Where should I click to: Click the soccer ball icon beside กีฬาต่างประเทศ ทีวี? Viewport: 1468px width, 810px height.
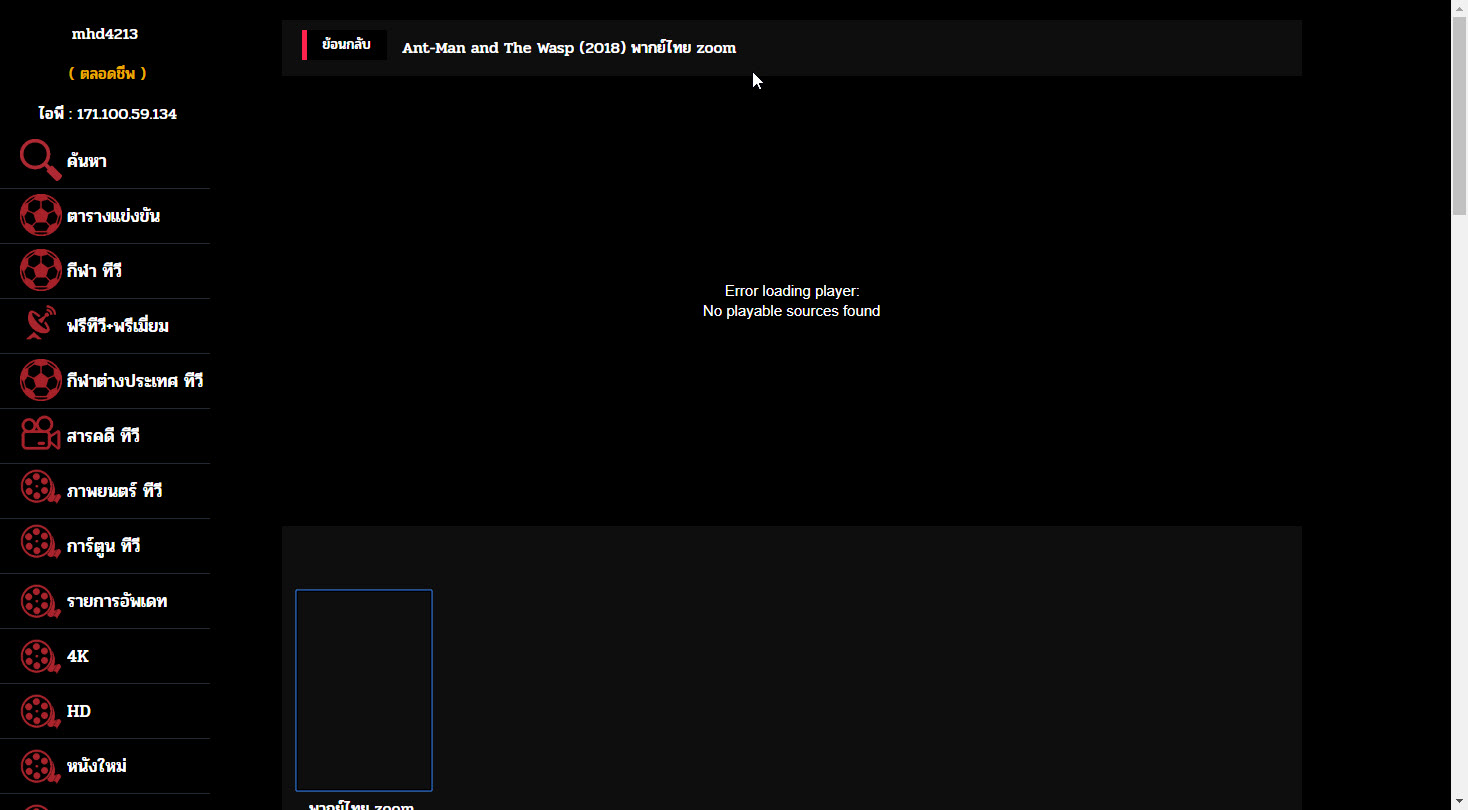41,380
